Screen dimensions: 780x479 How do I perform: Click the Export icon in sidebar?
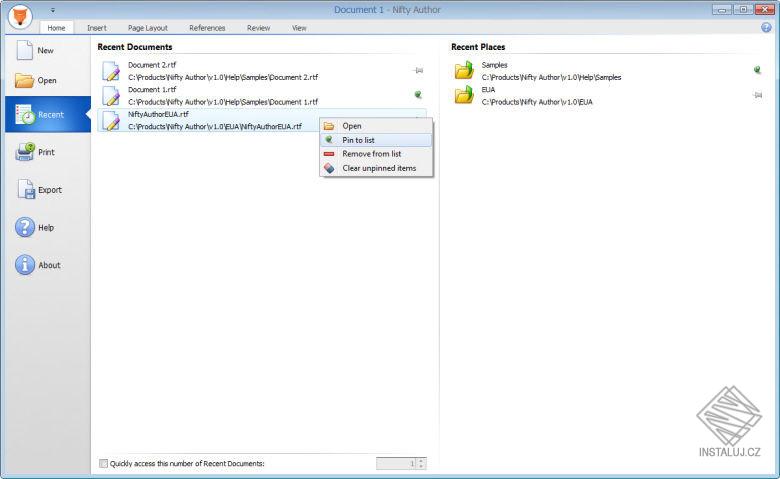(x=25, y=190)
